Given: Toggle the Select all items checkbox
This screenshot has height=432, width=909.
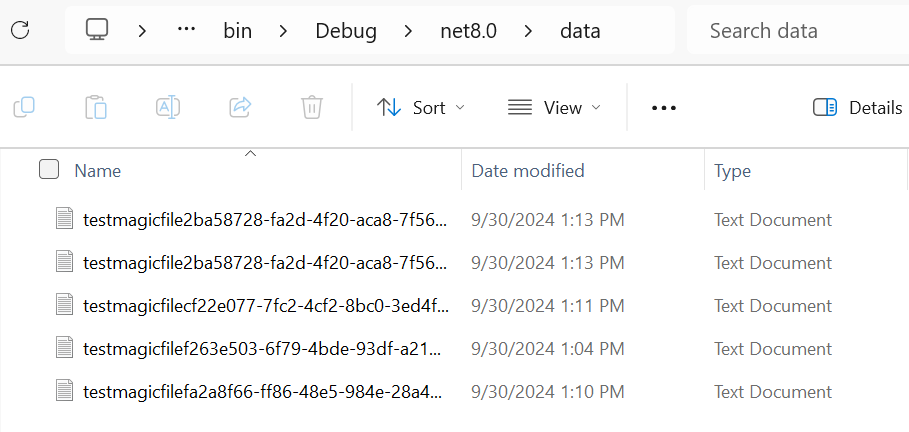Looking at the screenshot, I should click(49, 170).
